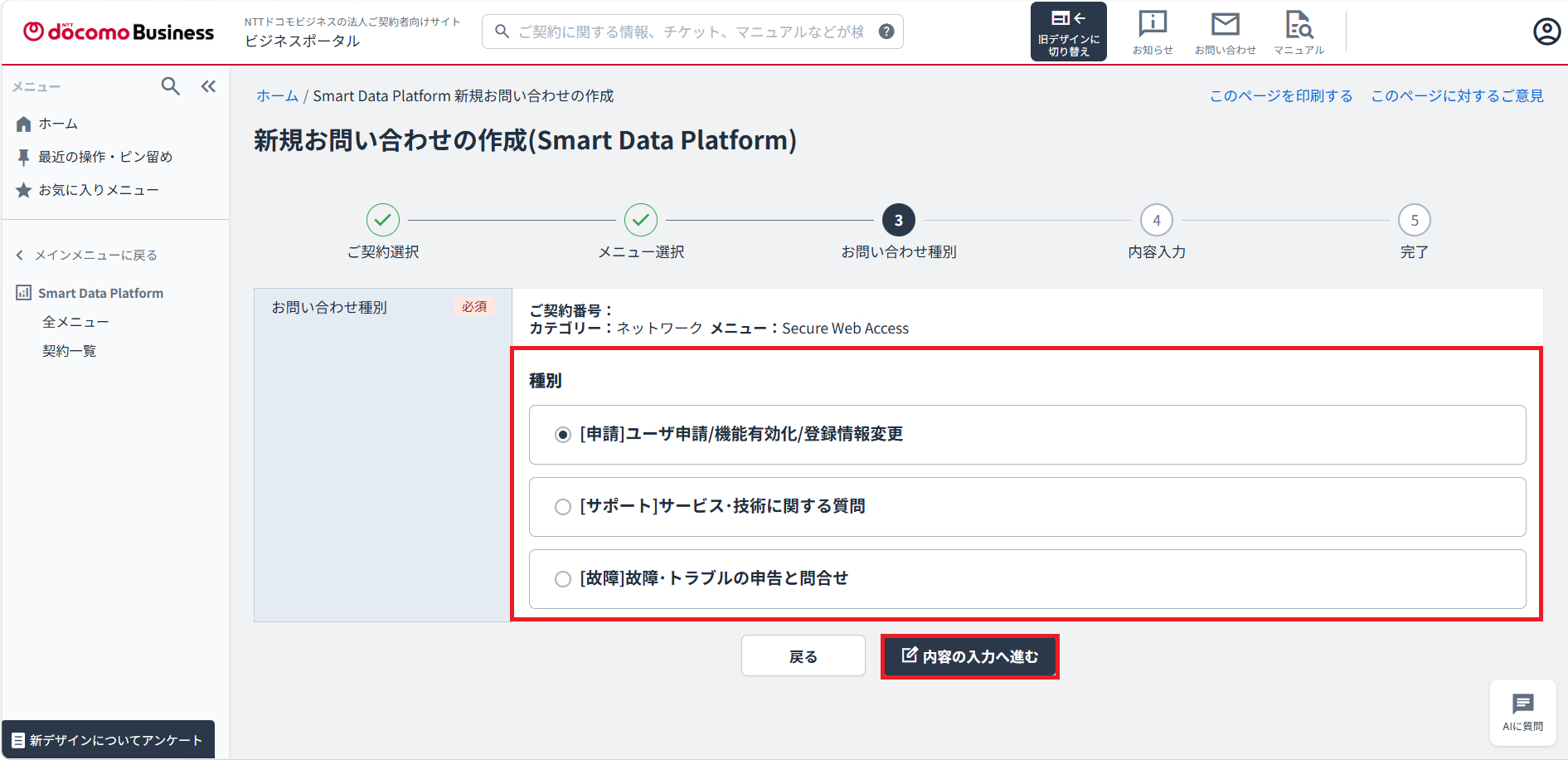Open the お知らせ notifications icon
1568x760 pixels.
coord(1153,33)
